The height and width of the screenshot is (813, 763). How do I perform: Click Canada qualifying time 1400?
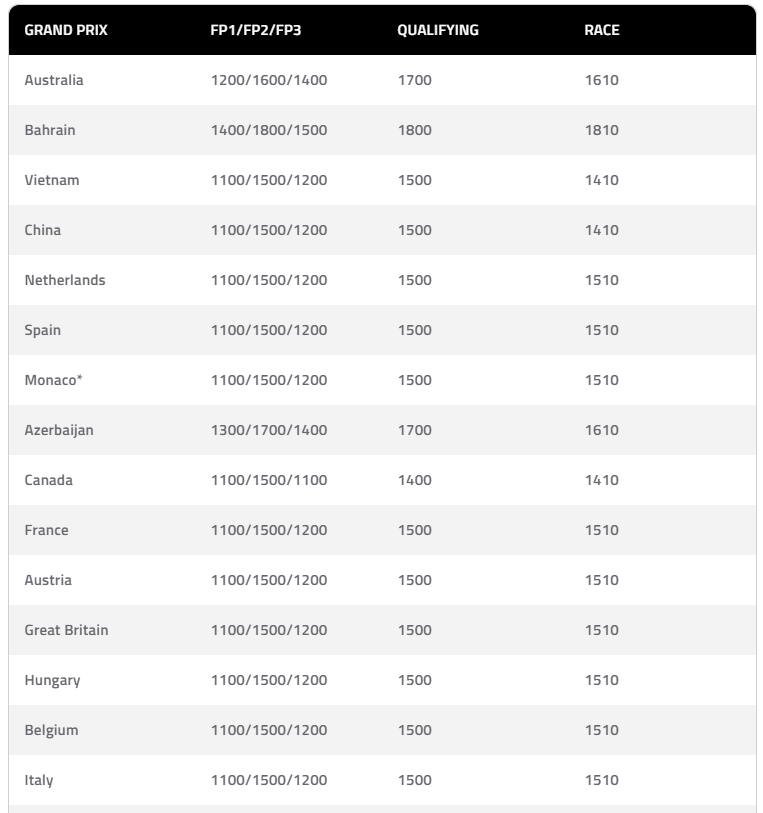(x=415, y=480)
